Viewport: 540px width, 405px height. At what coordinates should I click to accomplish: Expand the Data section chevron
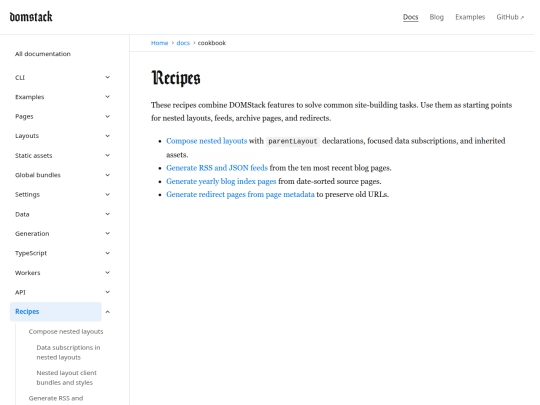[x=107, y=214]
